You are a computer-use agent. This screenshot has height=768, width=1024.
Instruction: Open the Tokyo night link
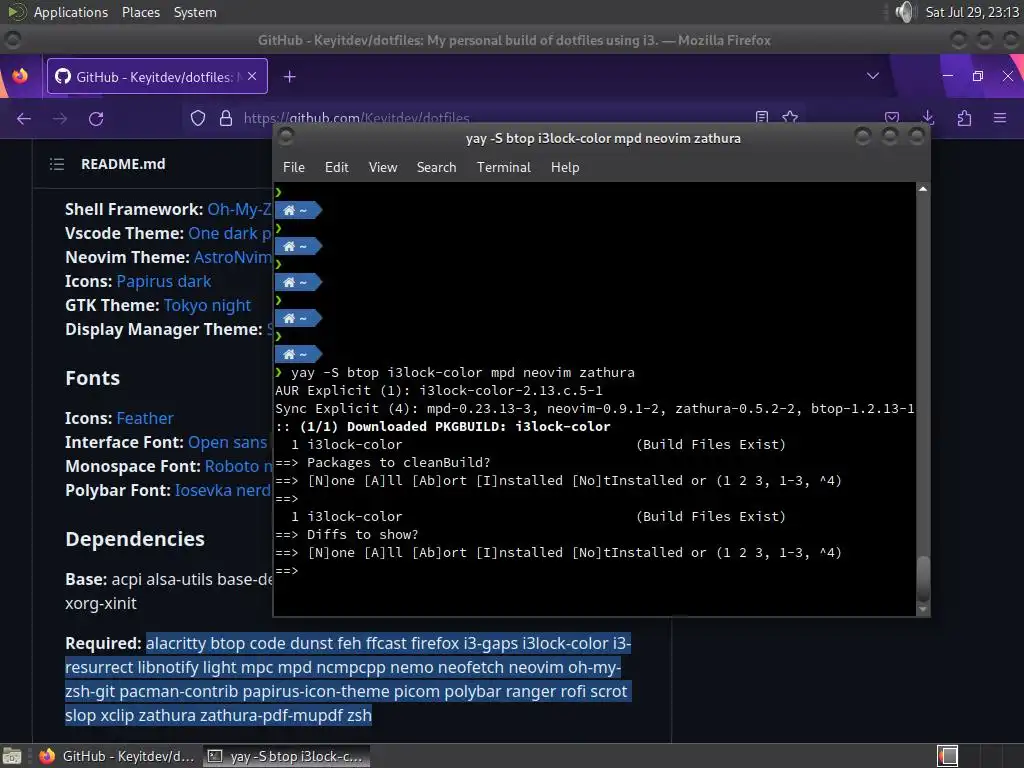pyautogui.click(x=207, y=306)
